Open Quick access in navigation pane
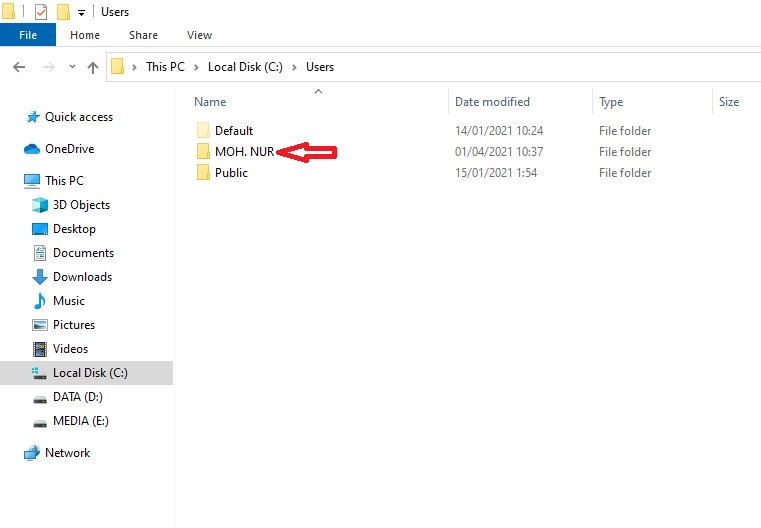The height and width of the screenshot is (528, 761). [79, 117]
